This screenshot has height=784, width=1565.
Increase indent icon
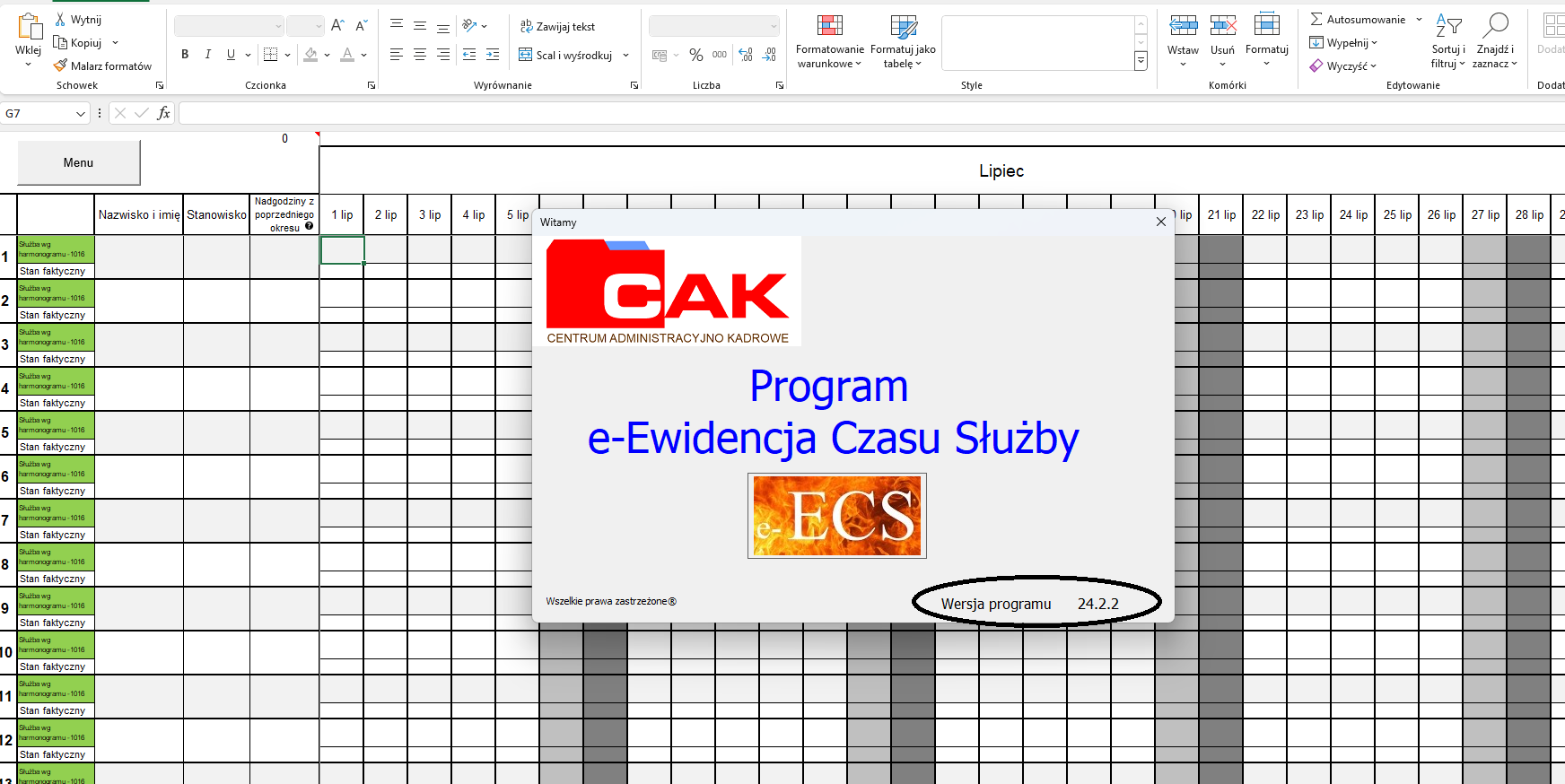pyautogui.click(x=493, y=55)
